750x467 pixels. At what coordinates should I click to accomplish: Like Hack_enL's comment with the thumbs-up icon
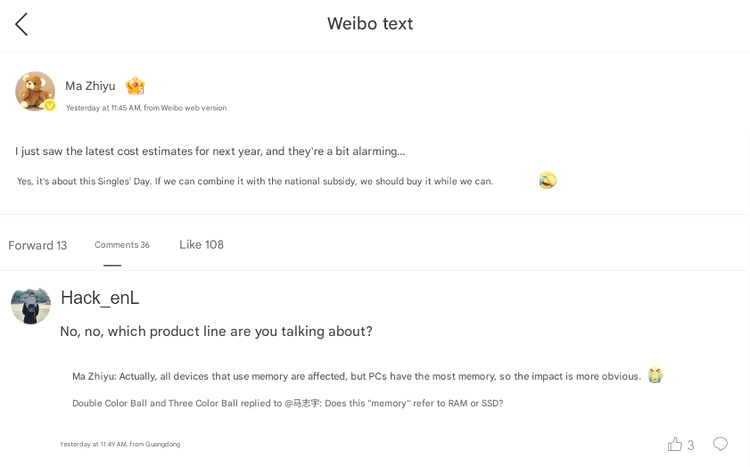coord(675,444)
